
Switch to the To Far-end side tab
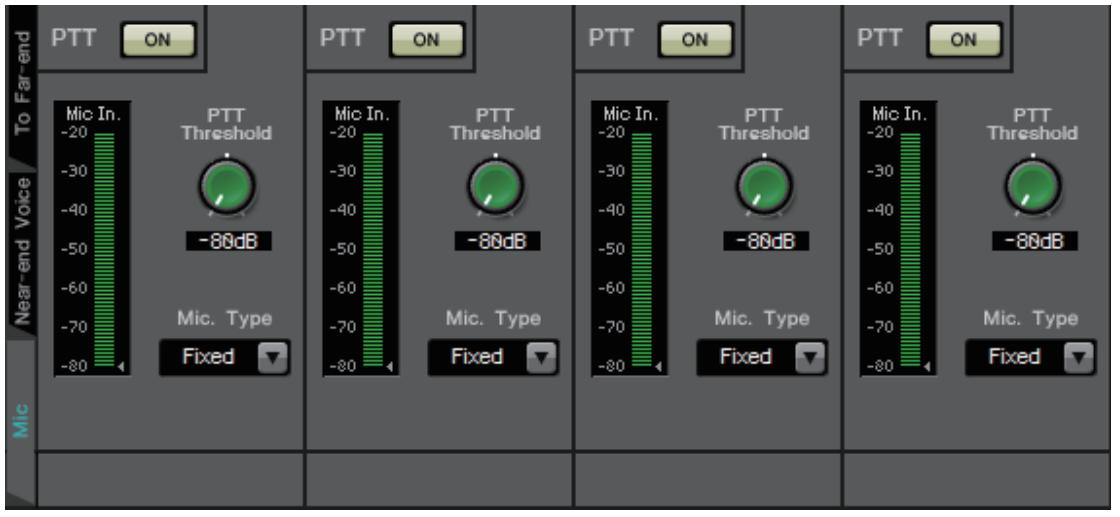point(21,82)
